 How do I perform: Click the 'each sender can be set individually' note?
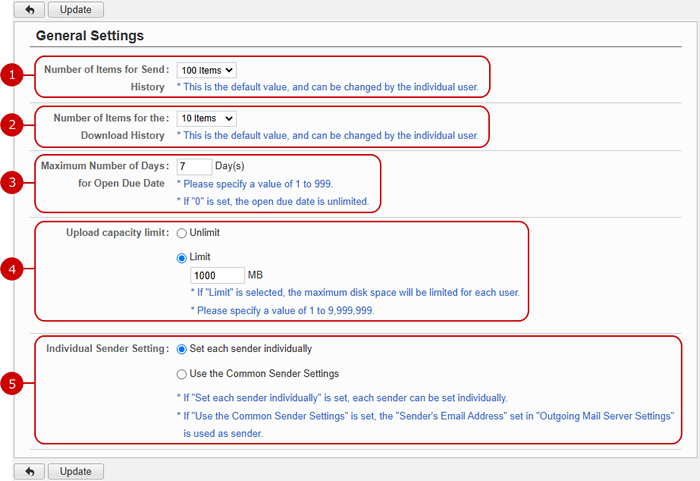[x=342, y=397]
